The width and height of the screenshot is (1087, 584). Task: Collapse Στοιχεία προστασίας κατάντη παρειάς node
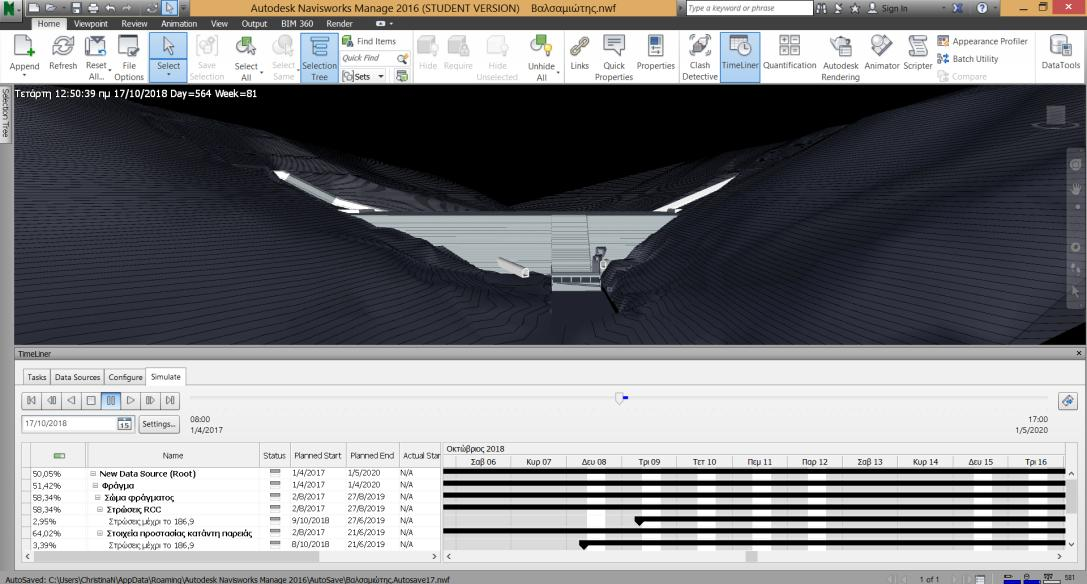[x=100, y=533]
